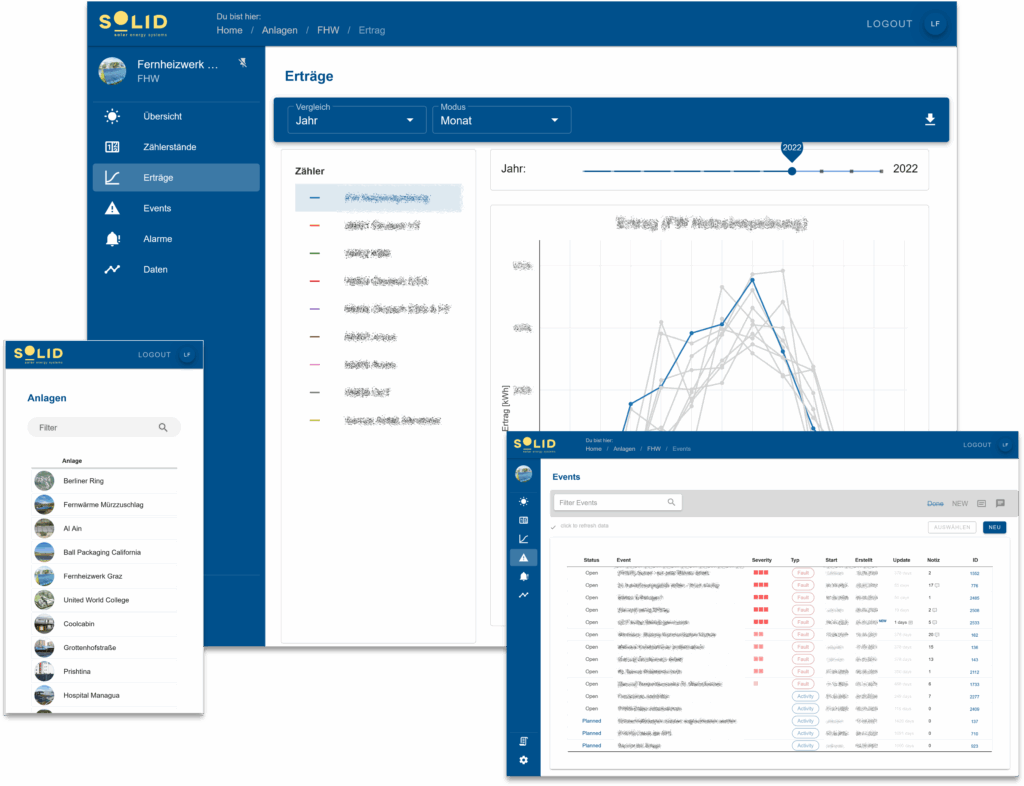Viewport: 1024px width, 786px height.
Task: Open the Modus dropdown showing Monat
Action: (501, 119)
